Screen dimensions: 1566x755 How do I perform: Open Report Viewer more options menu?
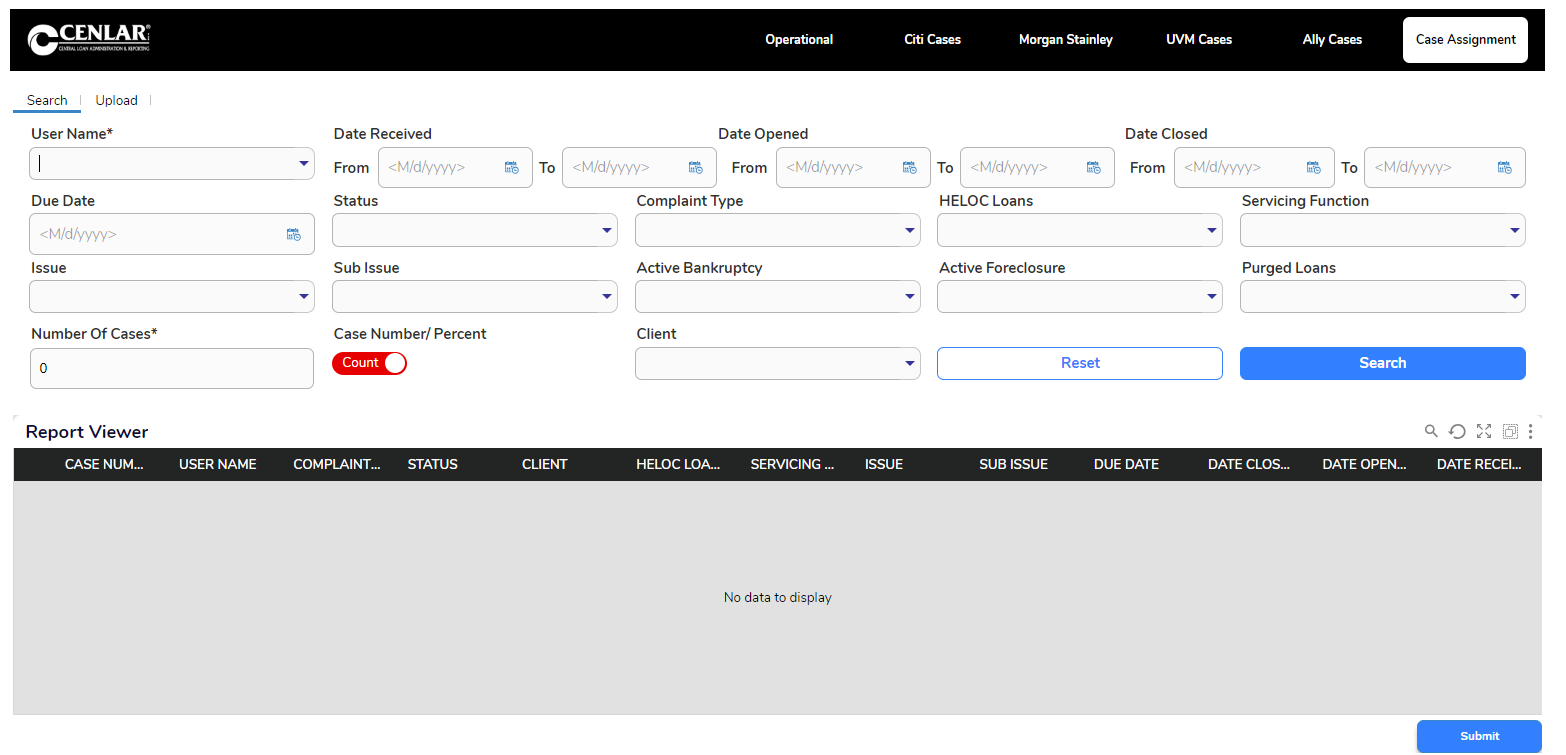1531,431
